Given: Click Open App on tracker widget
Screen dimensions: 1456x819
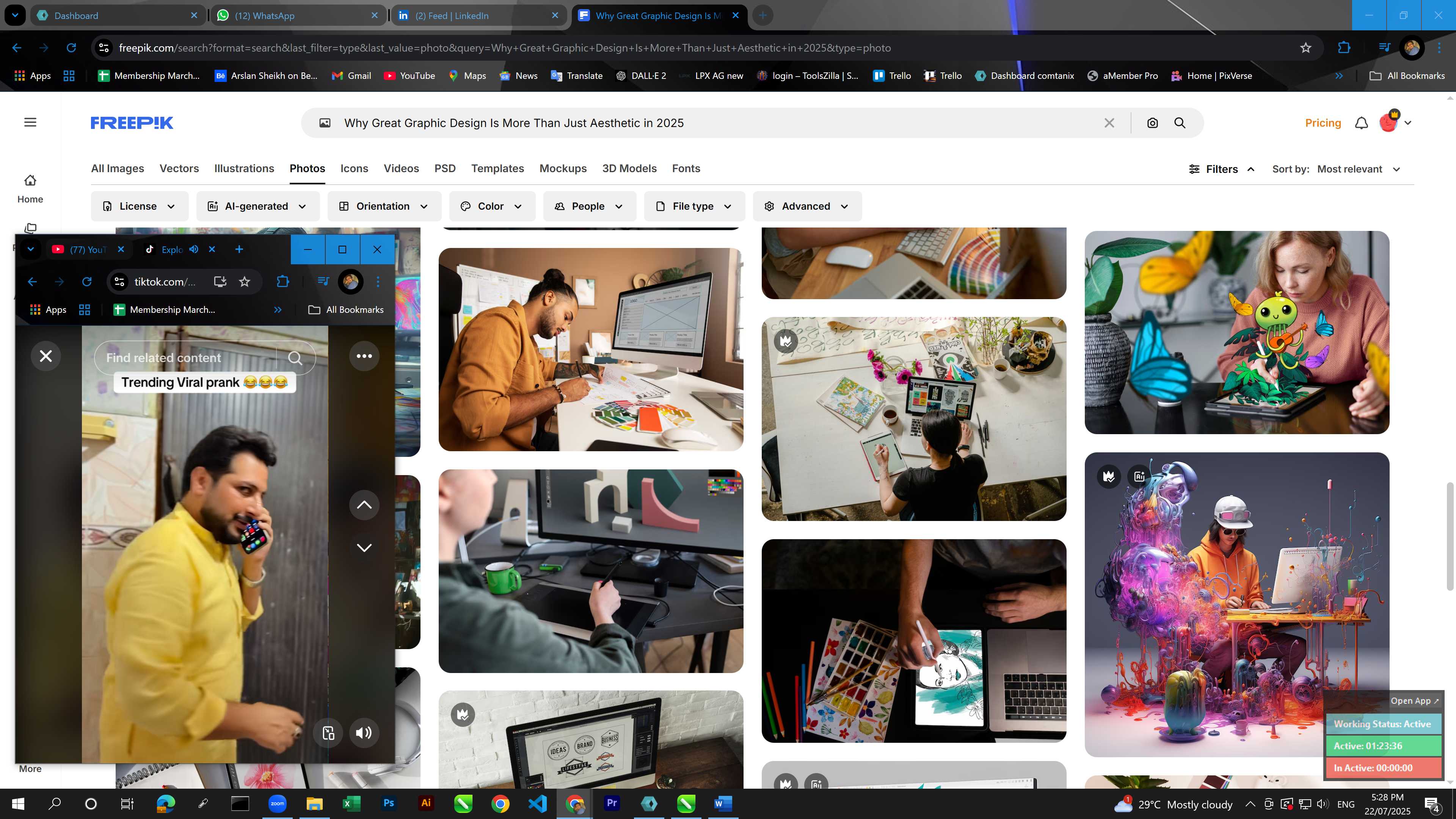Looking at the screenshot, I should [x=1414, y=701].
